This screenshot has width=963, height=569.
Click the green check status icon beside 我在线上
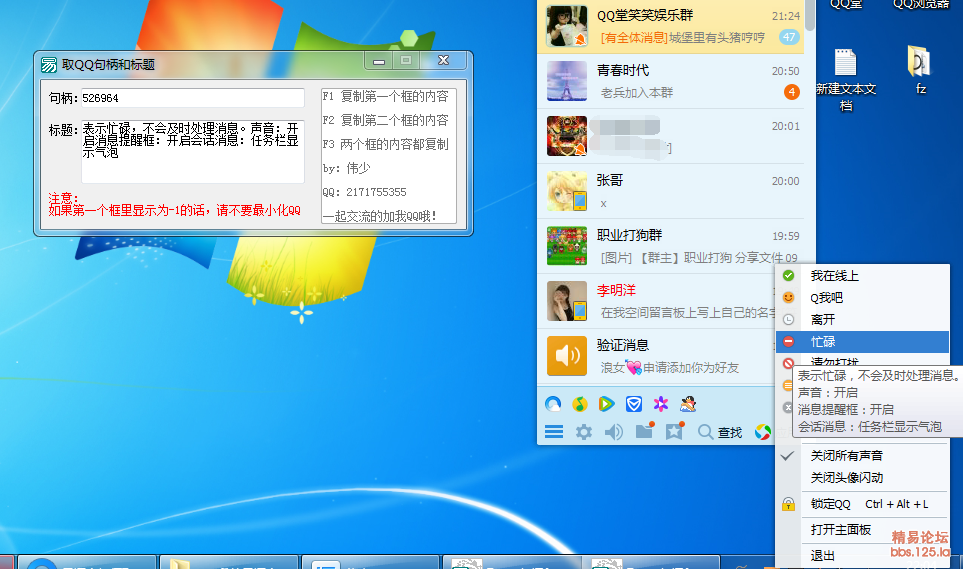(789, 275)
